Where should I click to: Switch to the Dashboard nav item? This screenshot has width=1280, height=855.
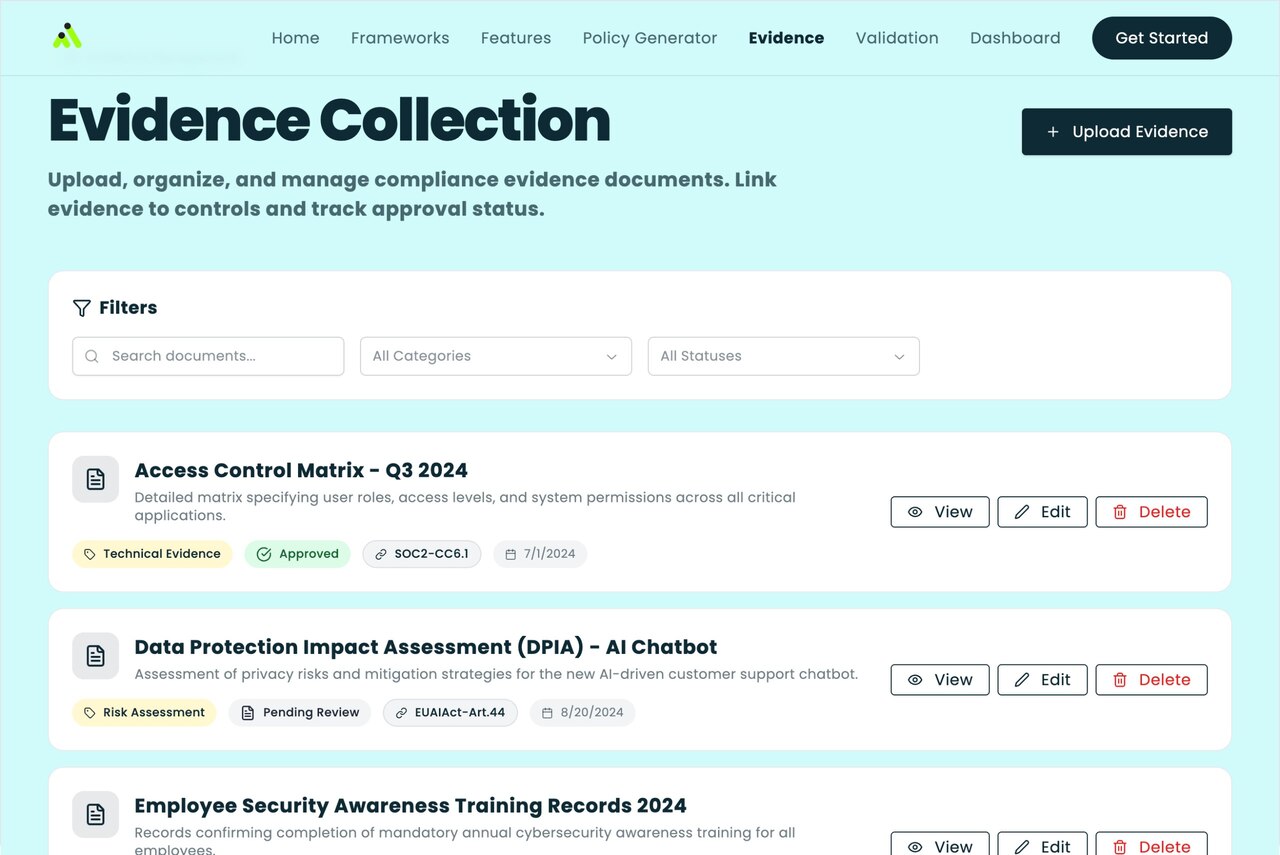tap(1015, 38)
